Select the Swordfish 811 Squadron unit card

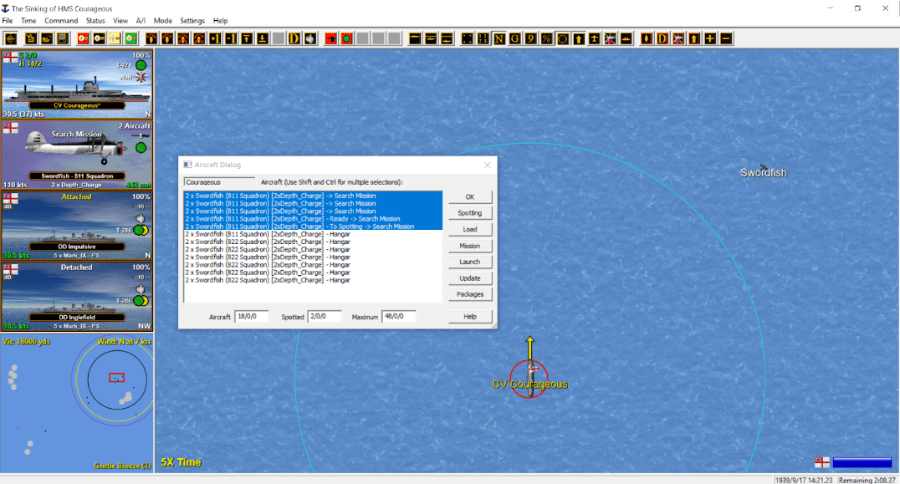tap(77, 155)
